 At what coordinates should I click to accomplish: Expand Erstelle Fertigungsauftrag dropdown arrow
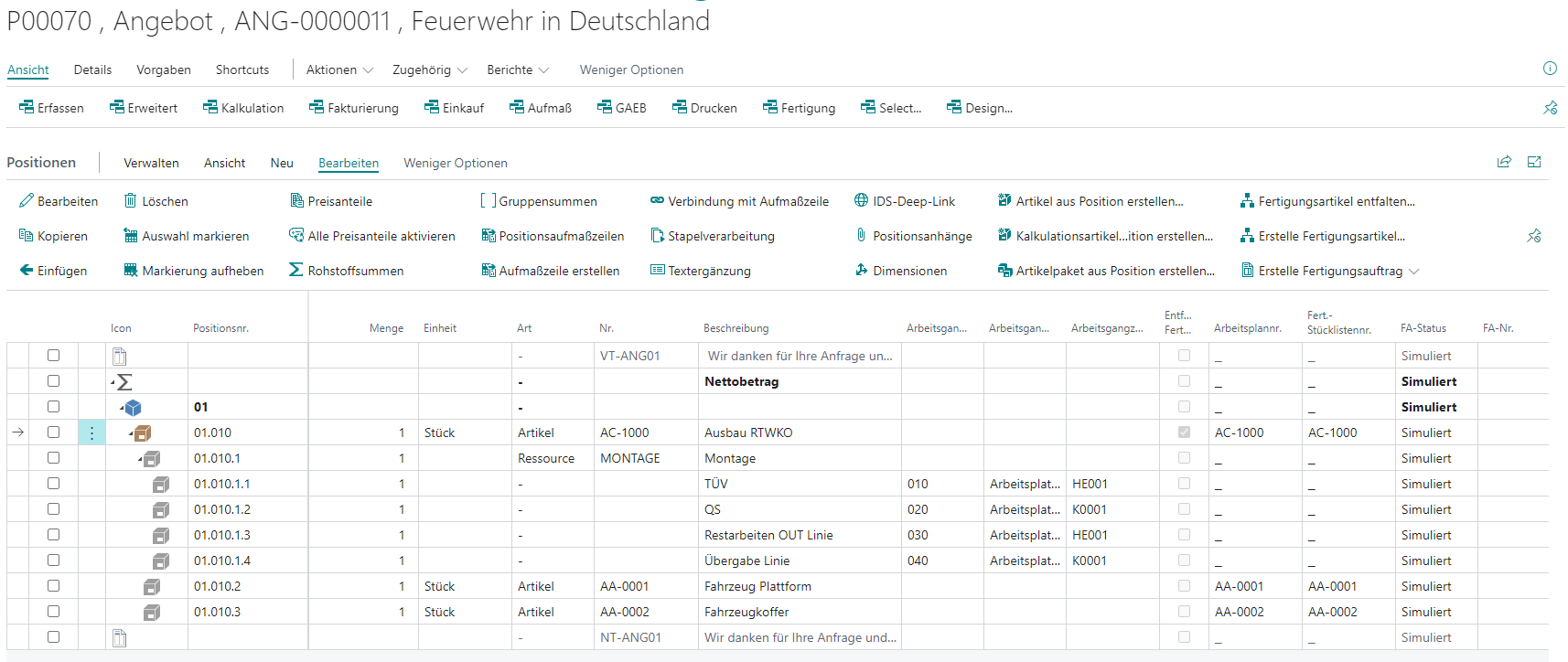coord(1414,272)
